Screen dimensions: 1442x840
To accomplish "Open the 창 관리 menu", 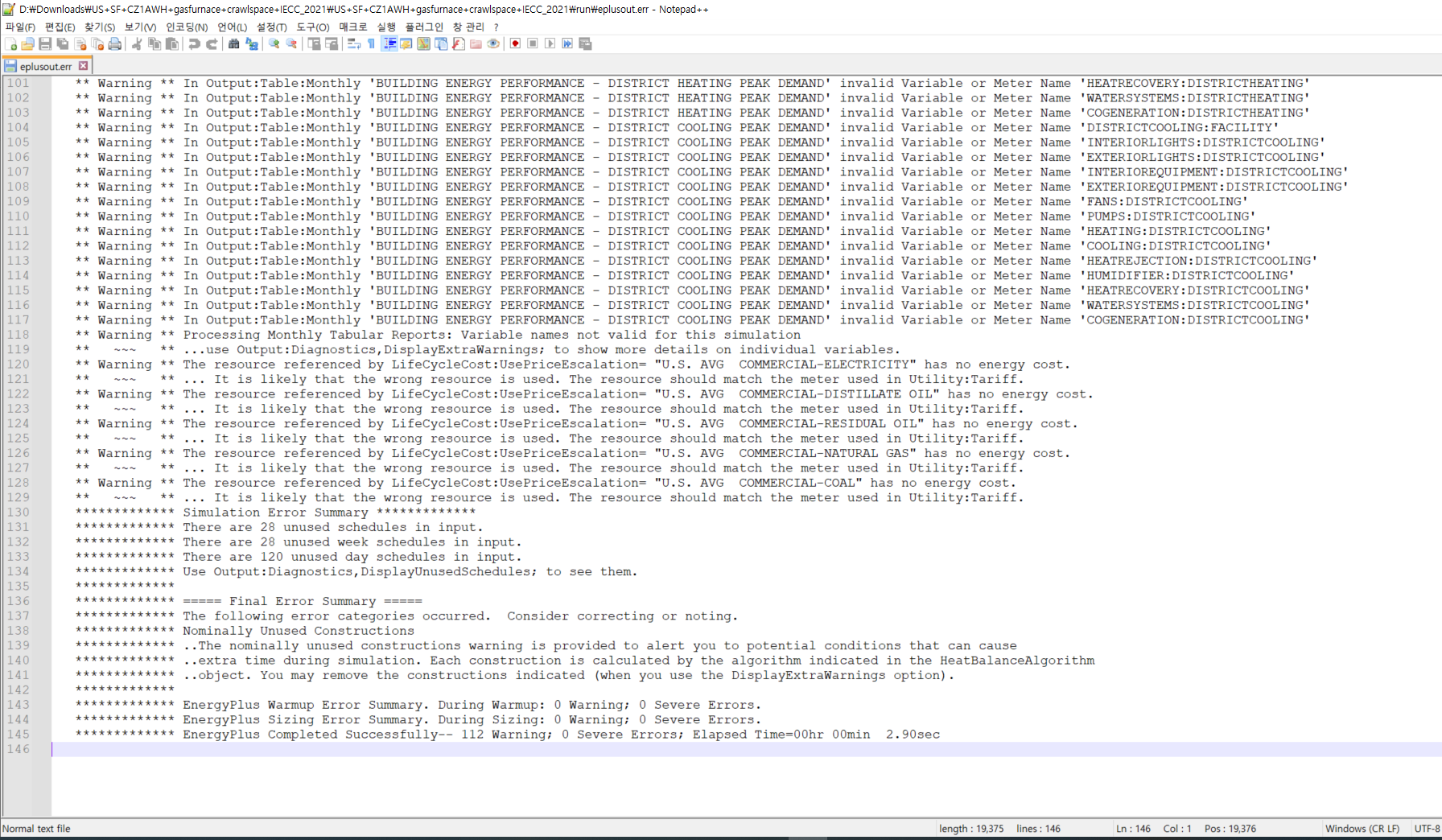I will click(x=468, y=27).
